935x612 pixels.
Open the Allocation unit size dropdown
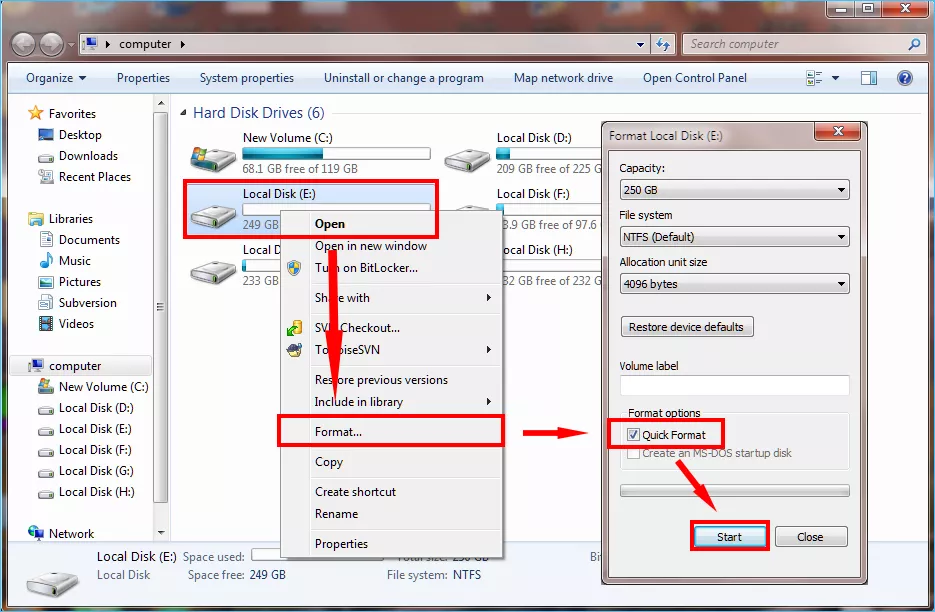(x=735, y=284)
